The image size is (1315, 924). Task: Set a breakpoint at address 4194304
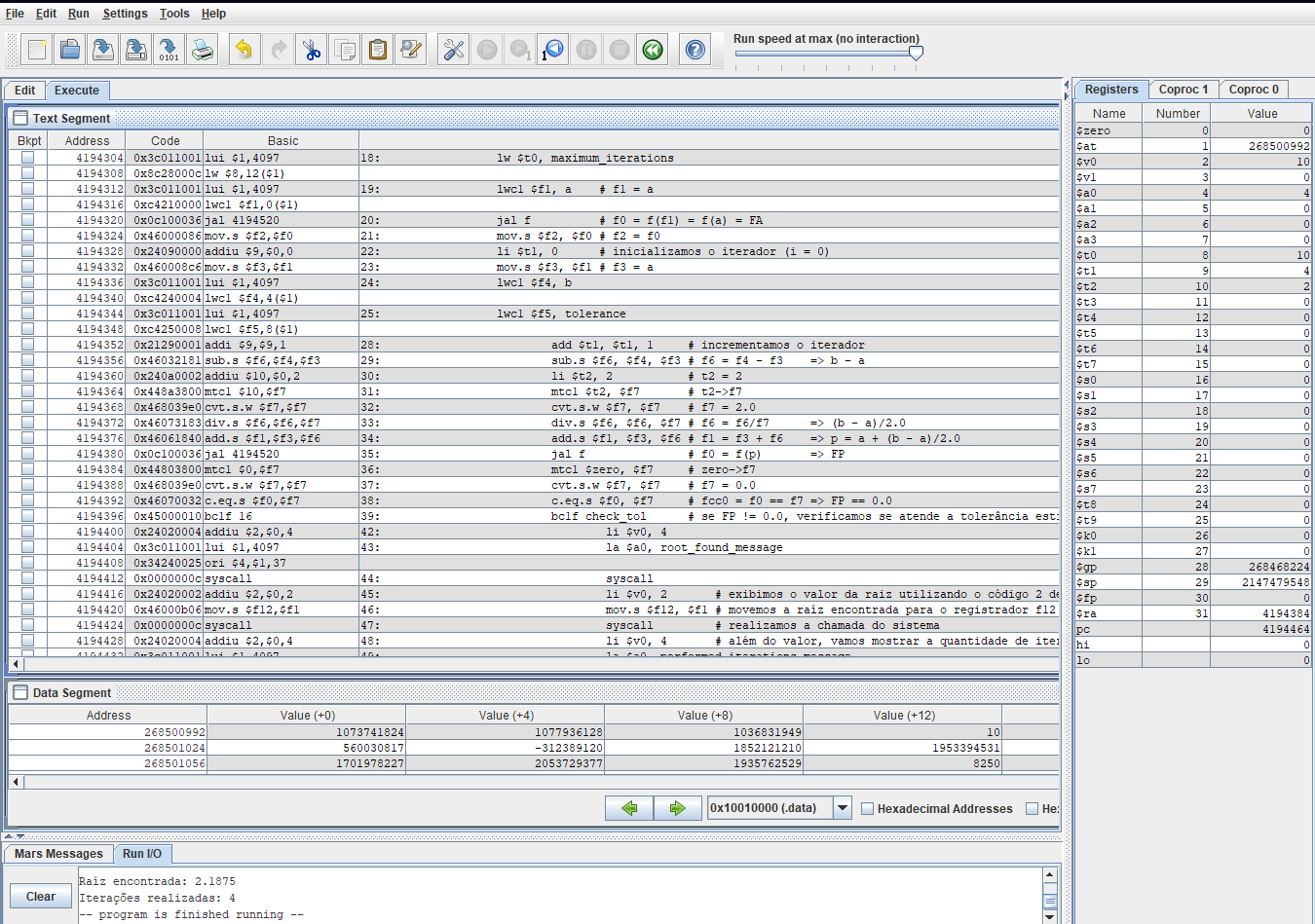point(28,158)
